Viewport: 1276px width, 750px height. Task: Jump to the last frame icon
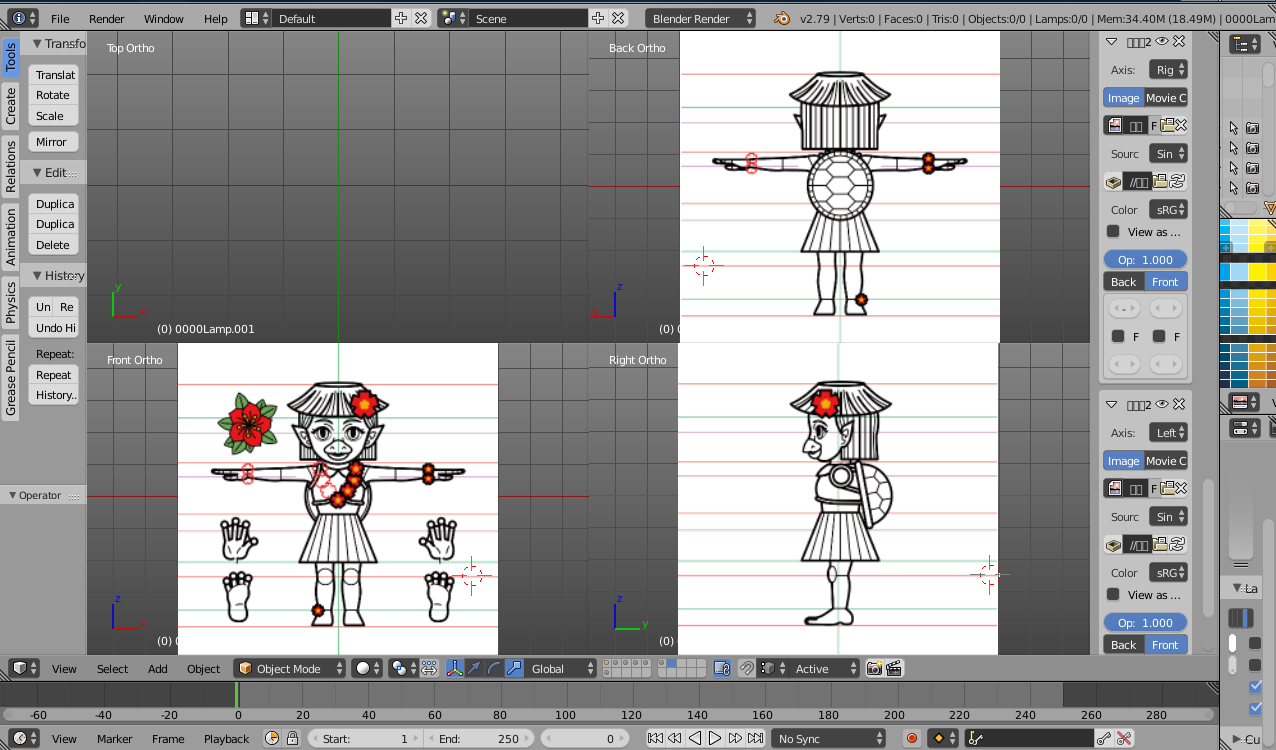pos(754,739)
